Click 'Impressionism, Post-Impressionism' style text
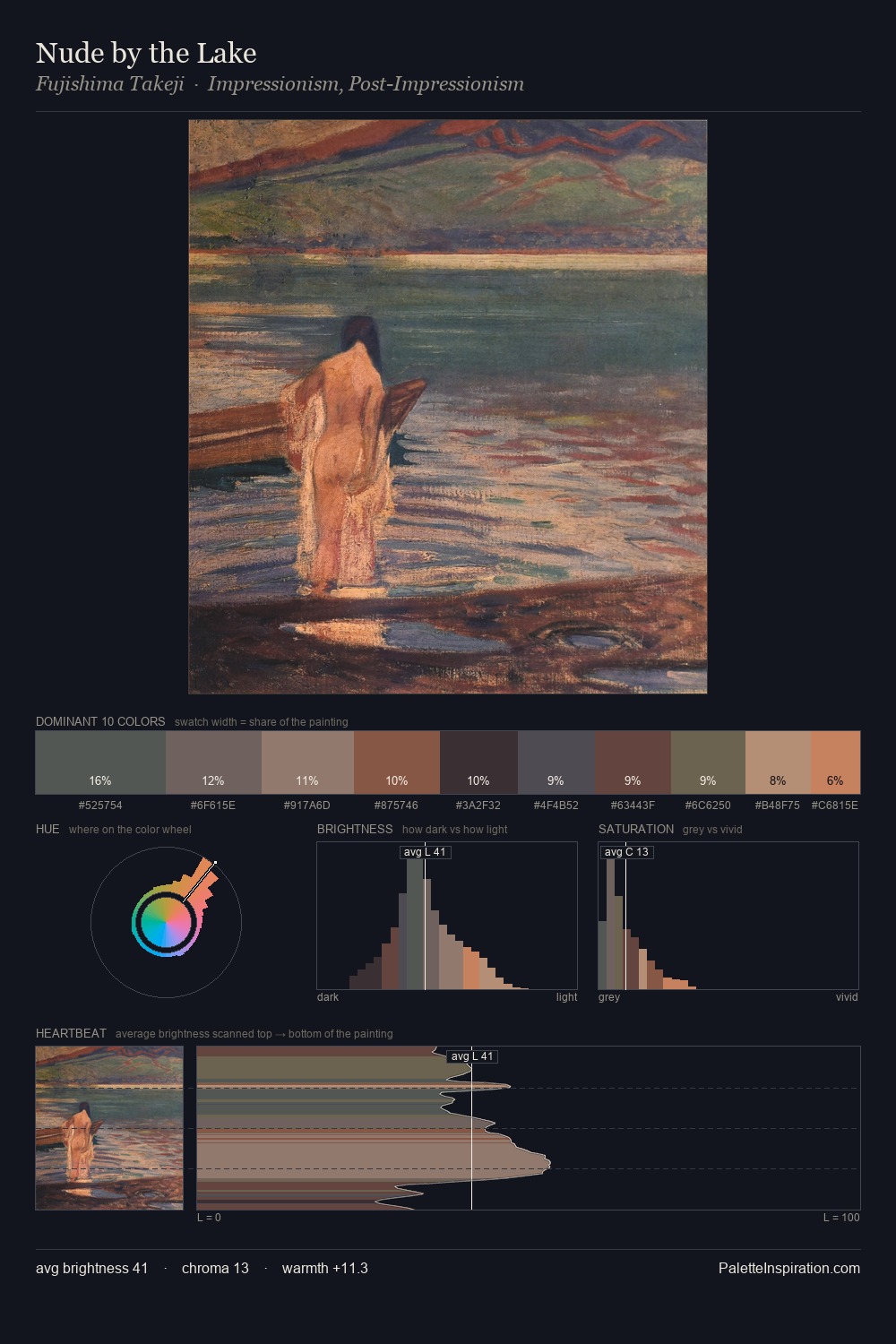The width and height of the screenshot is (896, 1344). coord(366,84)
